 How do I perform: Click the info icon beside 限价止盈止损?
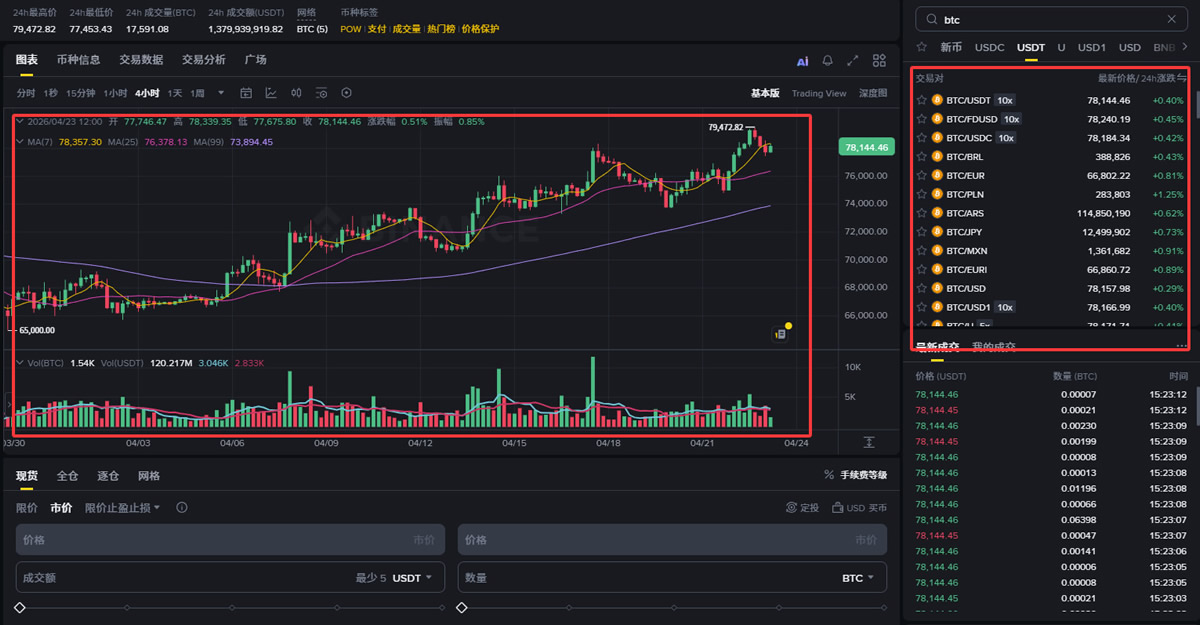coord(181,508)
